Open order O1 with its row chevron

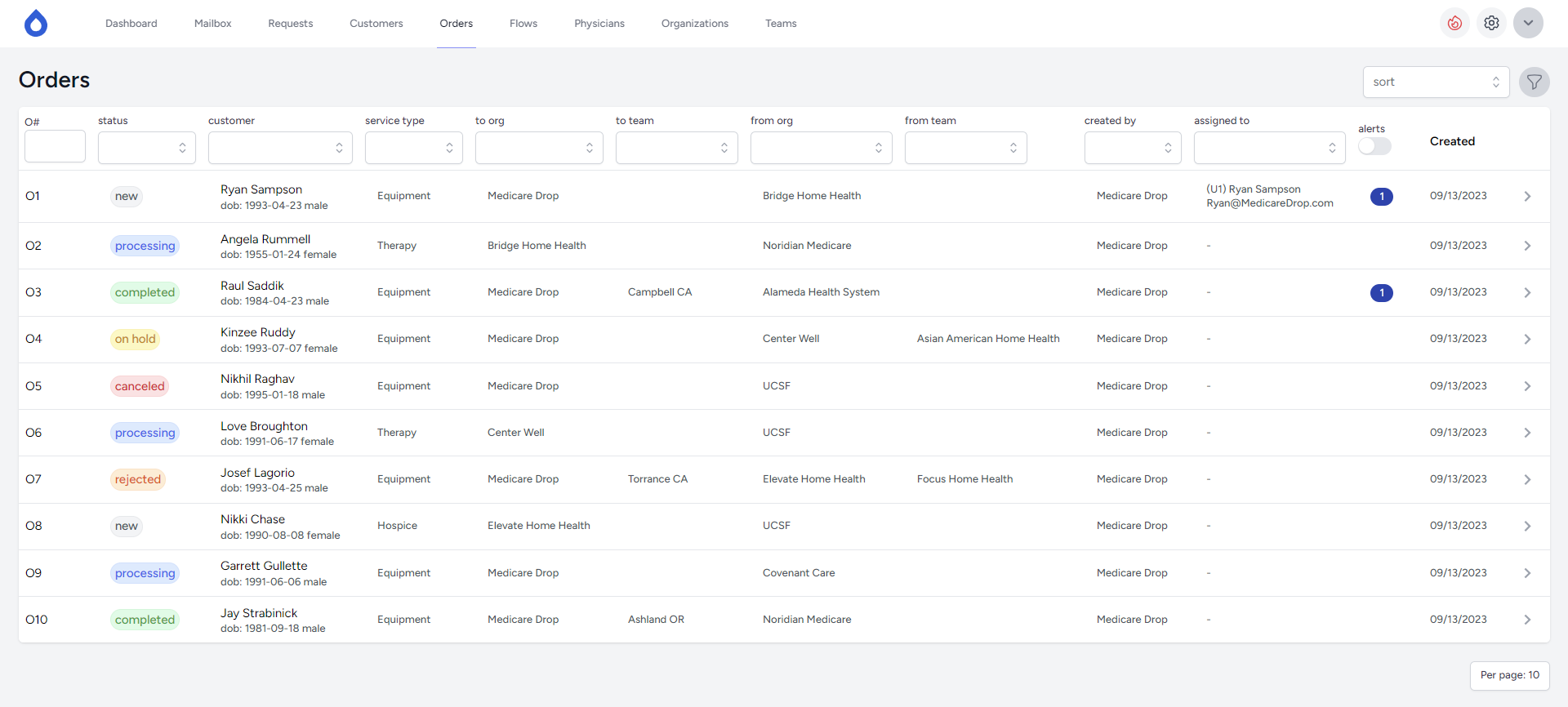click(1526, 197)
